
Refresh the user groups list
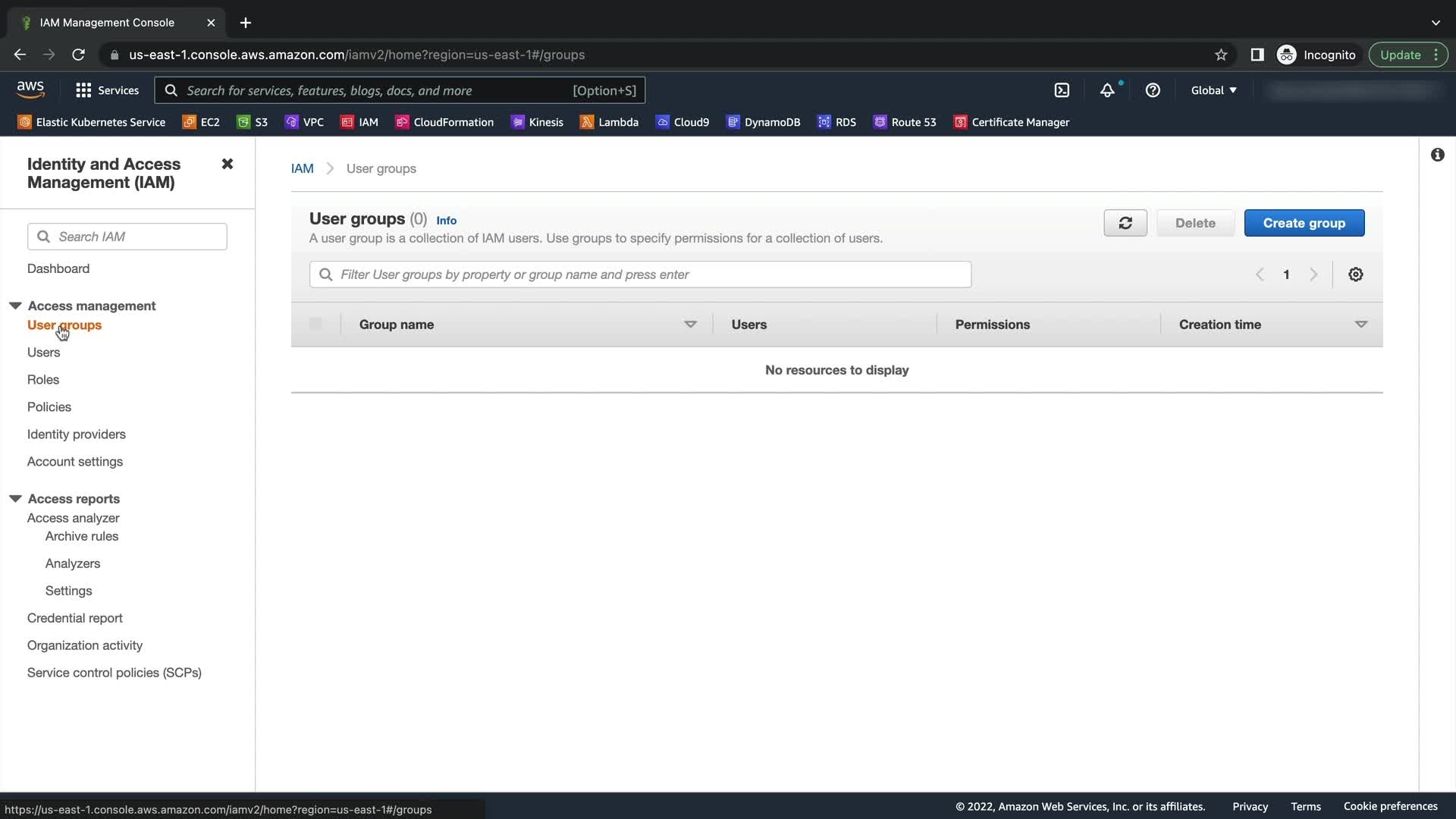[1125, 223]
